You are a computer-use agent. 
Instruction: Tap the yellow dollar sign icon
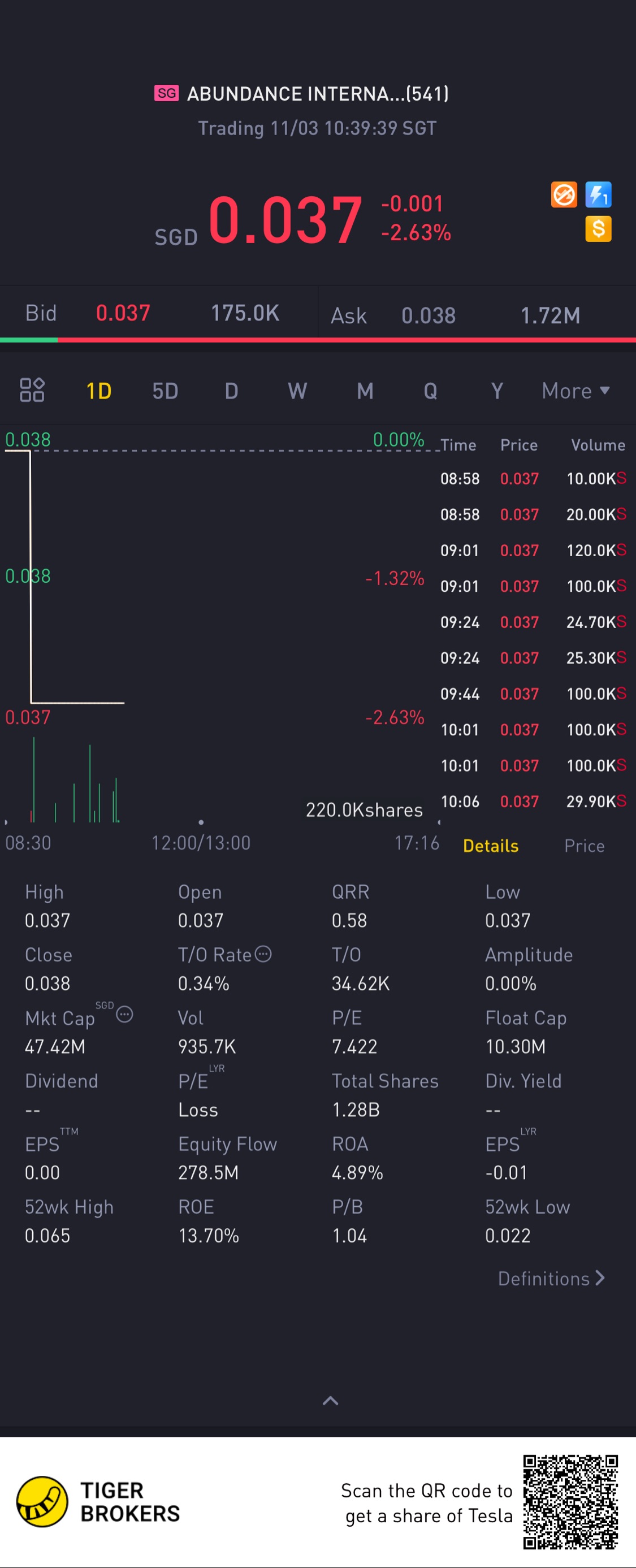pos(598,229)
